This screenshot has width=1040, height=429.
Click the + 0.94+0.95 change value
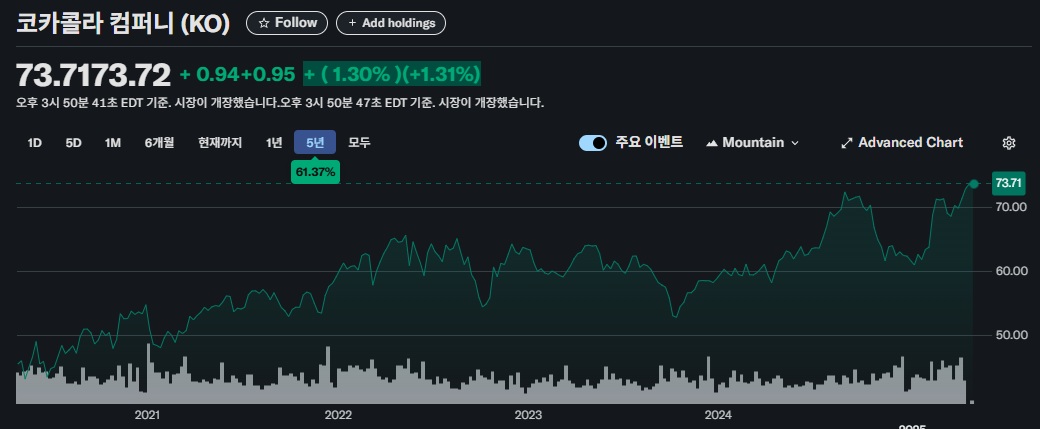click(x=237, y=75)
